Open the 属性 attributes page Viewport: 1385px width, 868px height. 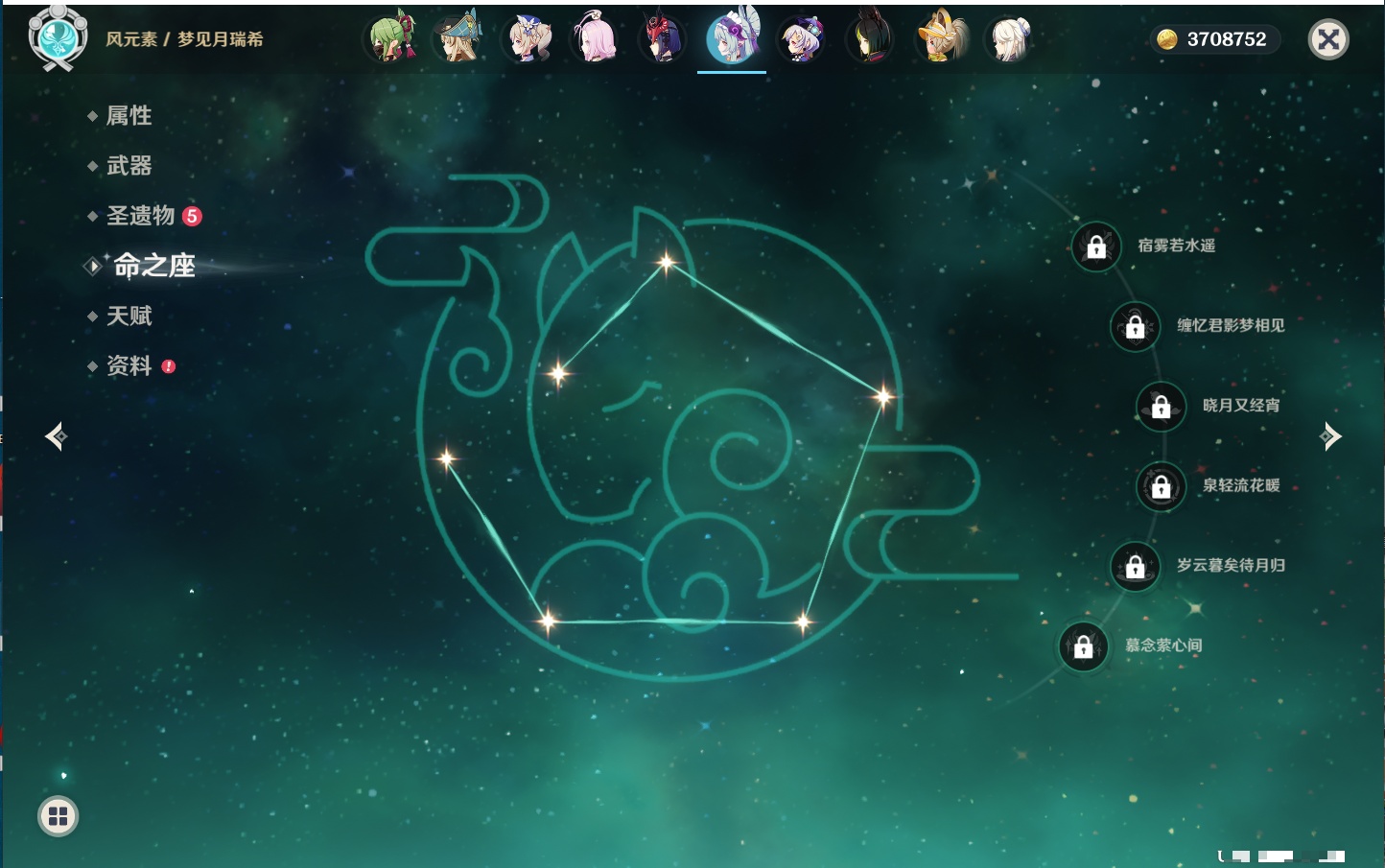pyautogui.click(x=129, y=116)
